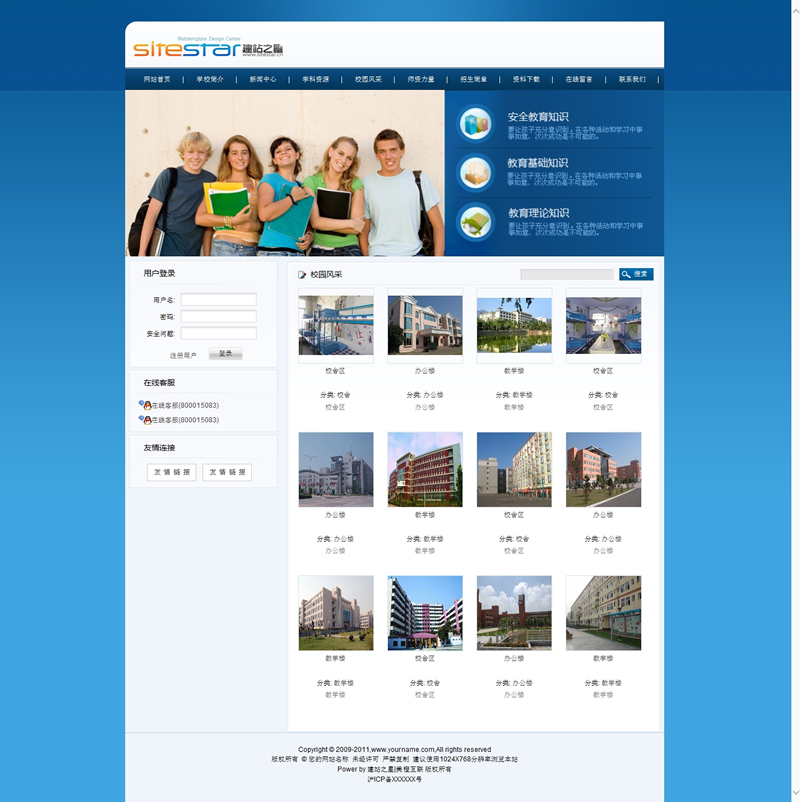
Task: Click the first 友情链接 button
Action: 171,472
